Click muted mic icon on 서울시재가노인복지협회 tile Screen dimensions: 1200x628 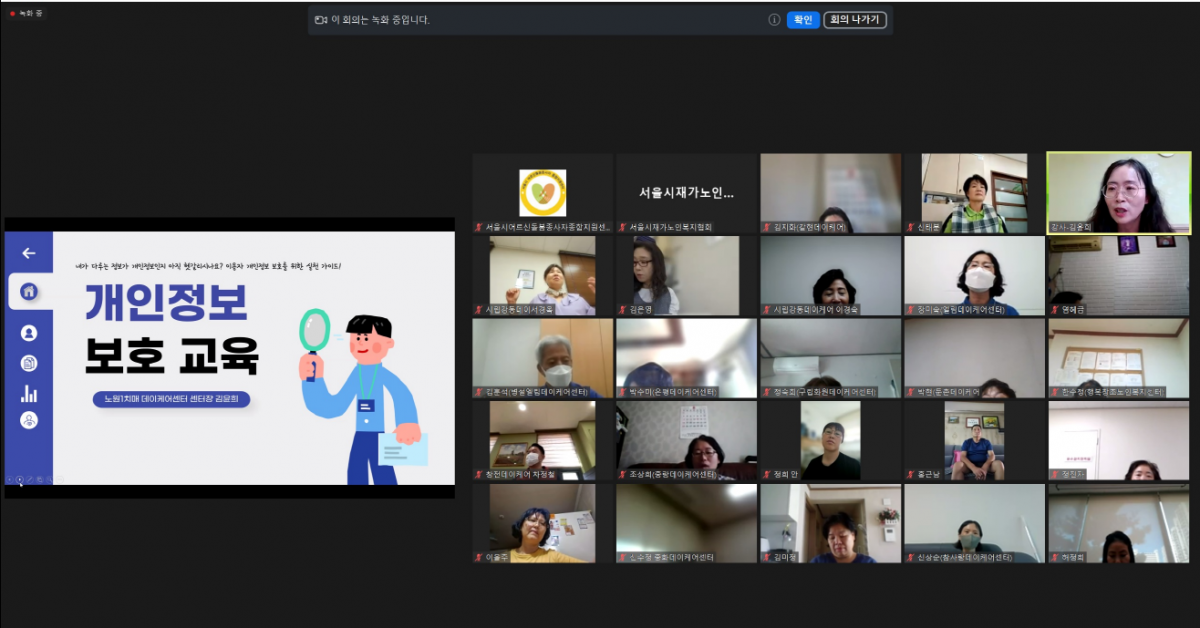[x=622, y=227]
